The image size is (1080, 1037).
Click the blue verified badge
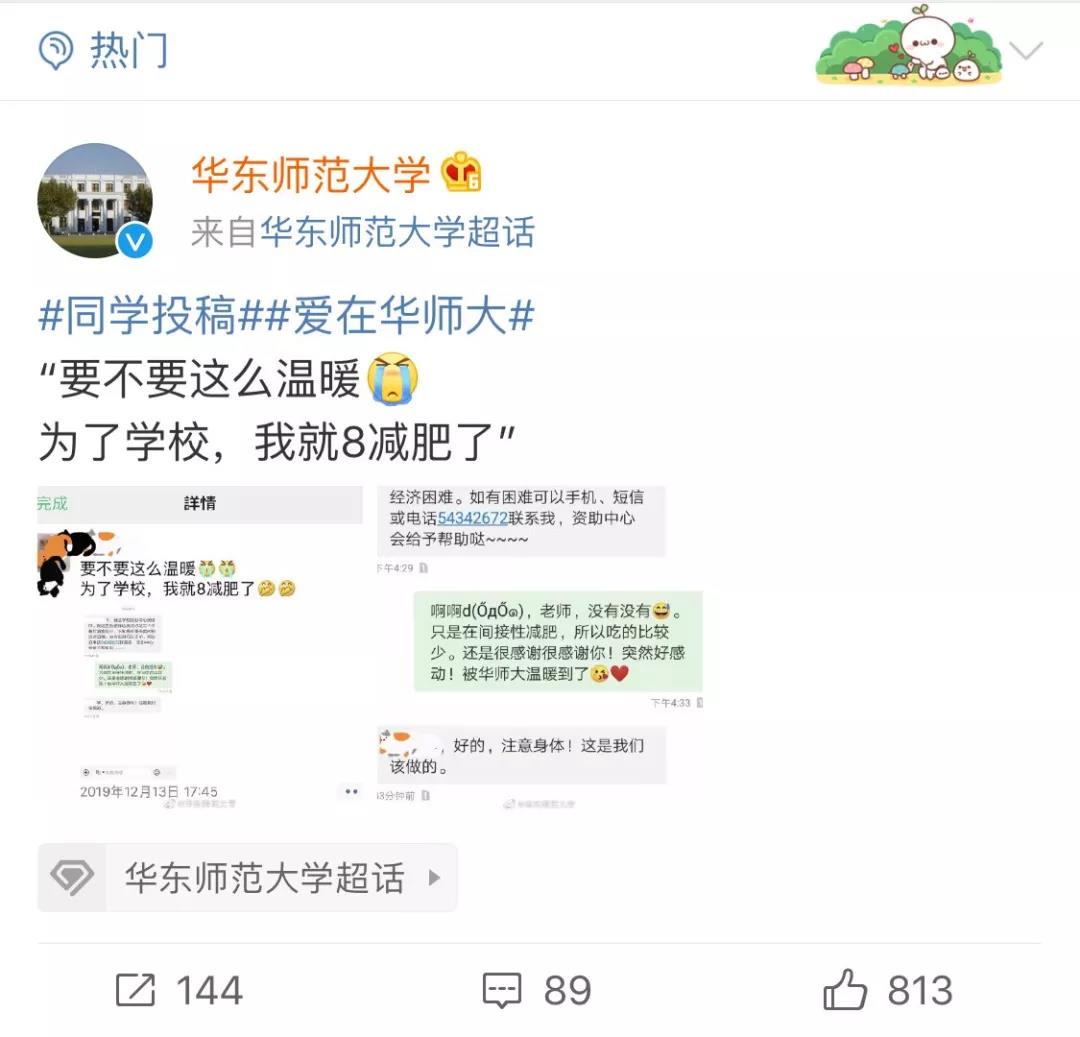pos(134,241)
